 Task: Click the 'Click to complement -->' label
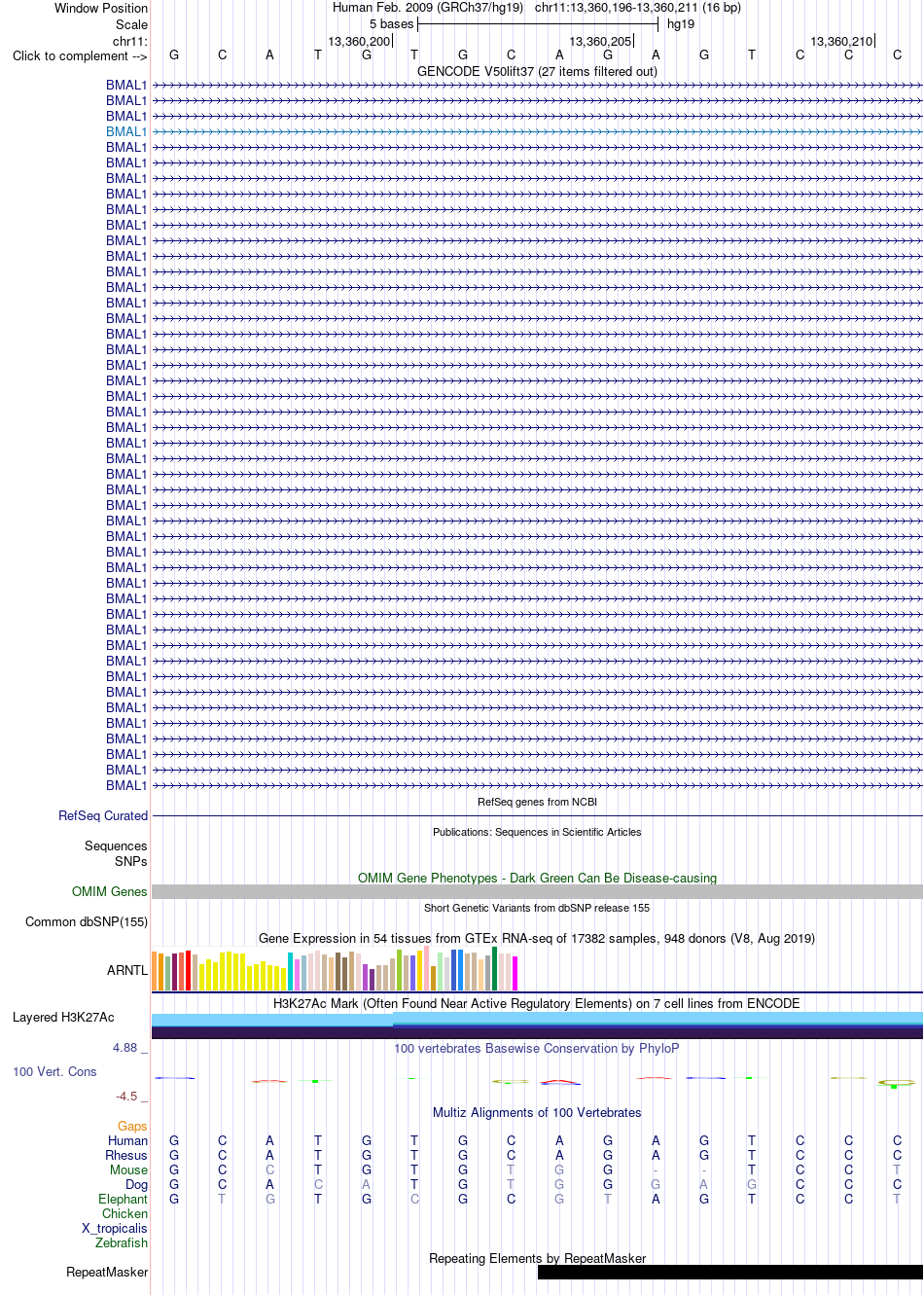[80, 55]
